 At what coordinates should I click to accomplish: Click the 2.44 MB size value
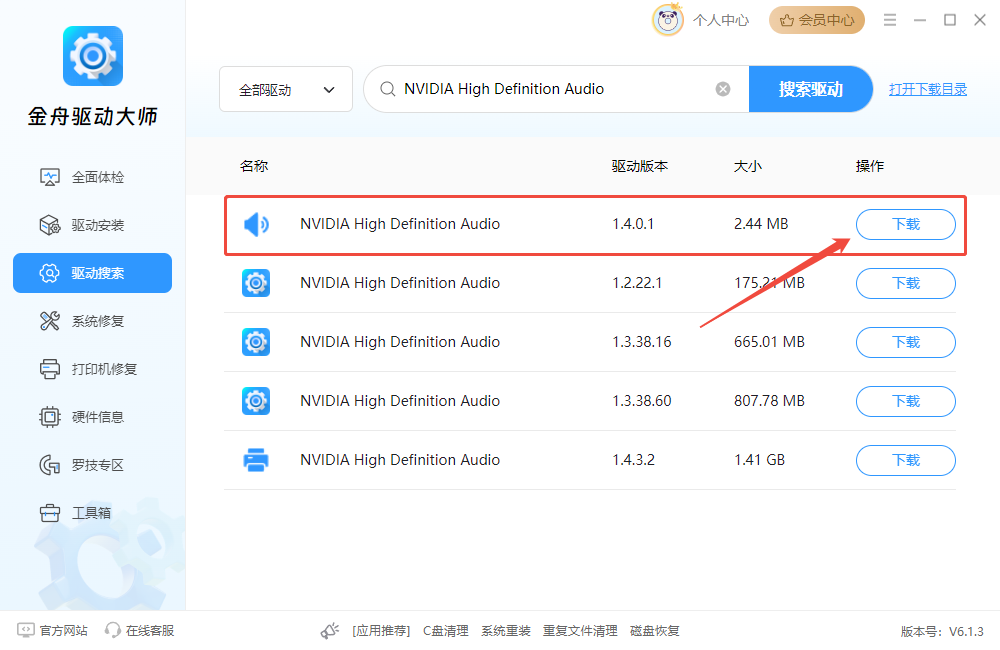click(x=761, y=224)
